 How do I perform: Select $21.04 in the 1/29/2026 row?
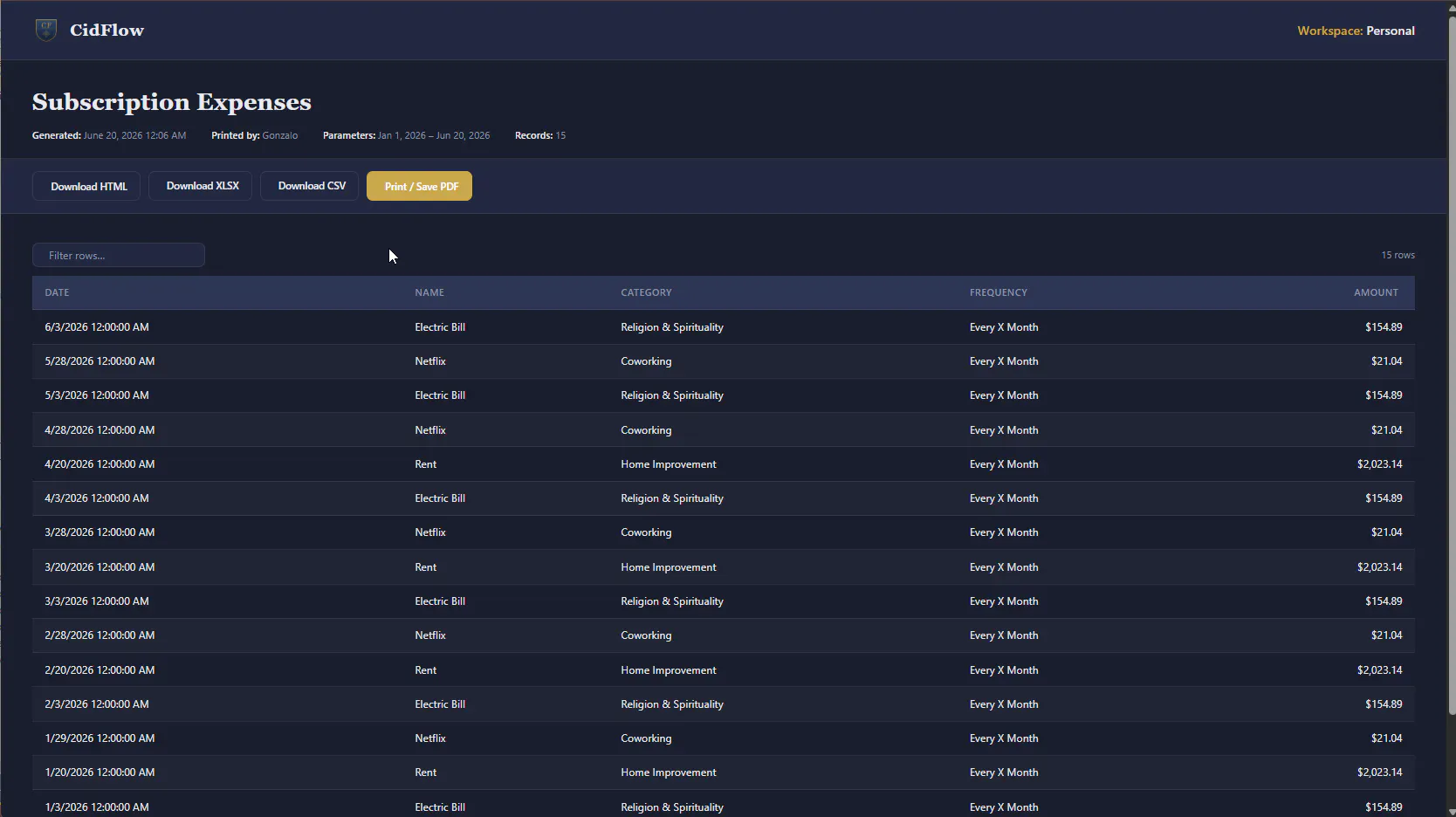coord(1386,738)
